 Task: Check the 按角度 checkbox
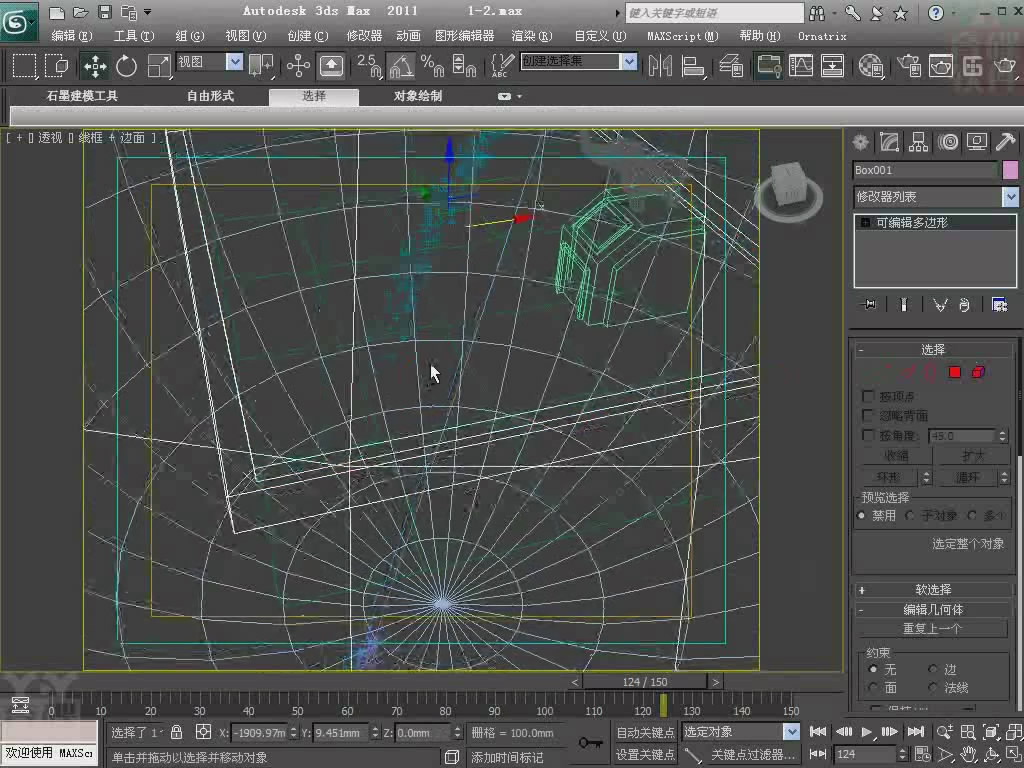click(868, 435)
